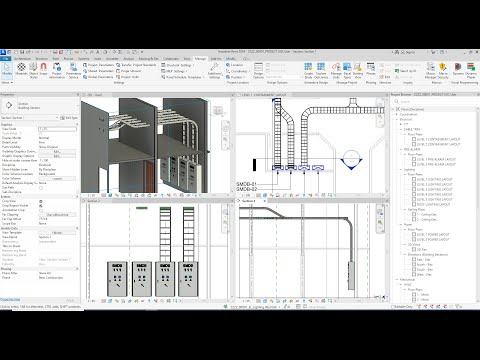Click Purge Unused
Image resolution: width=480 pixels, height=360 pixels.
(129, 71)
